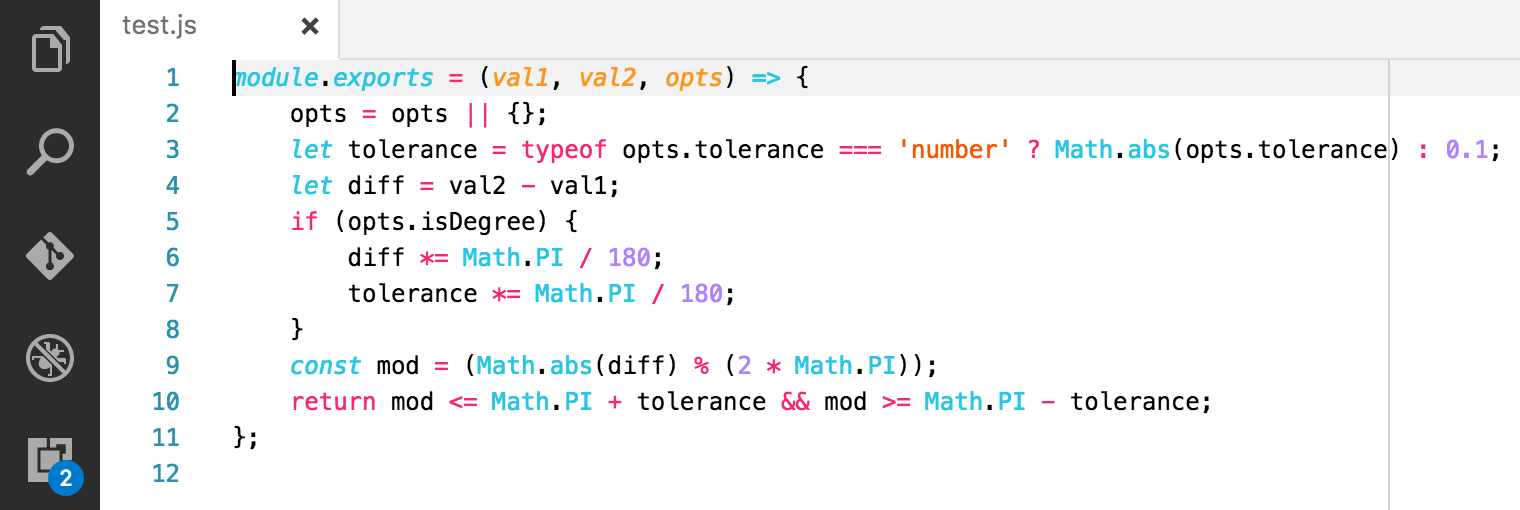Image resolution: width=1520 pixels, height=510 pixels.
Task: Click line number 5 in the gutter
Action: (x=172, y=222)
